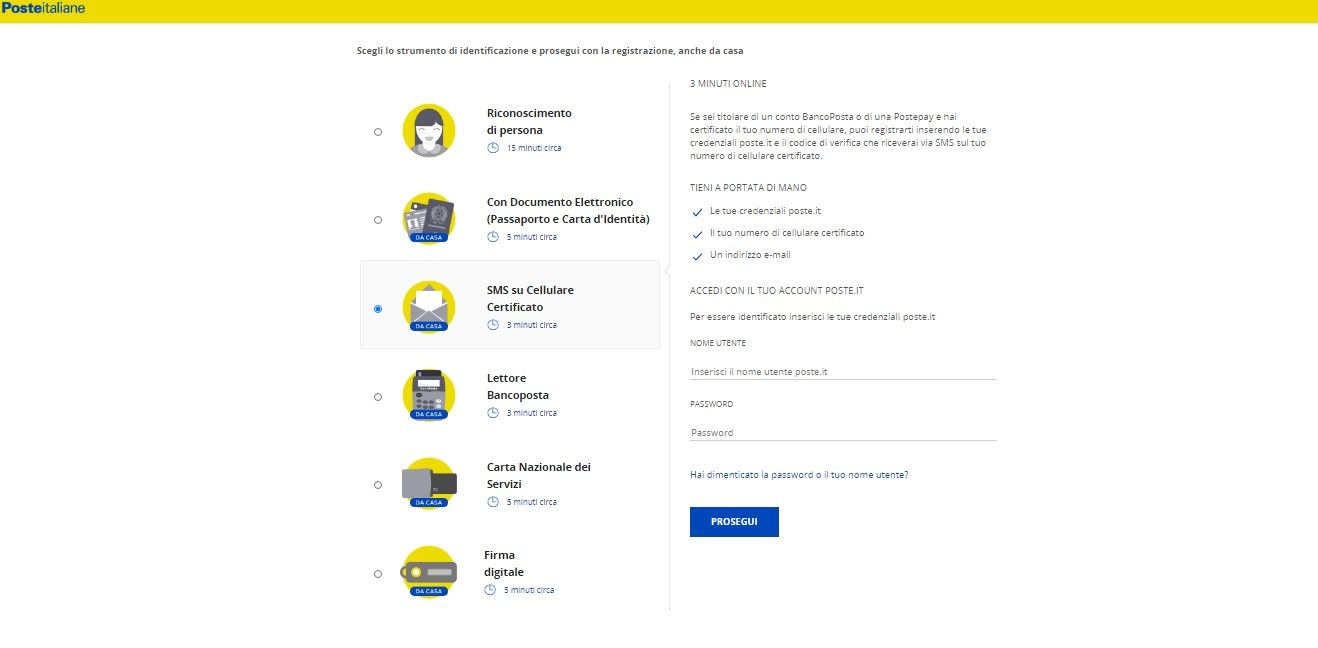Focus the Nome Utente input field
The image size is (1318, 648).
pos(843,371)
